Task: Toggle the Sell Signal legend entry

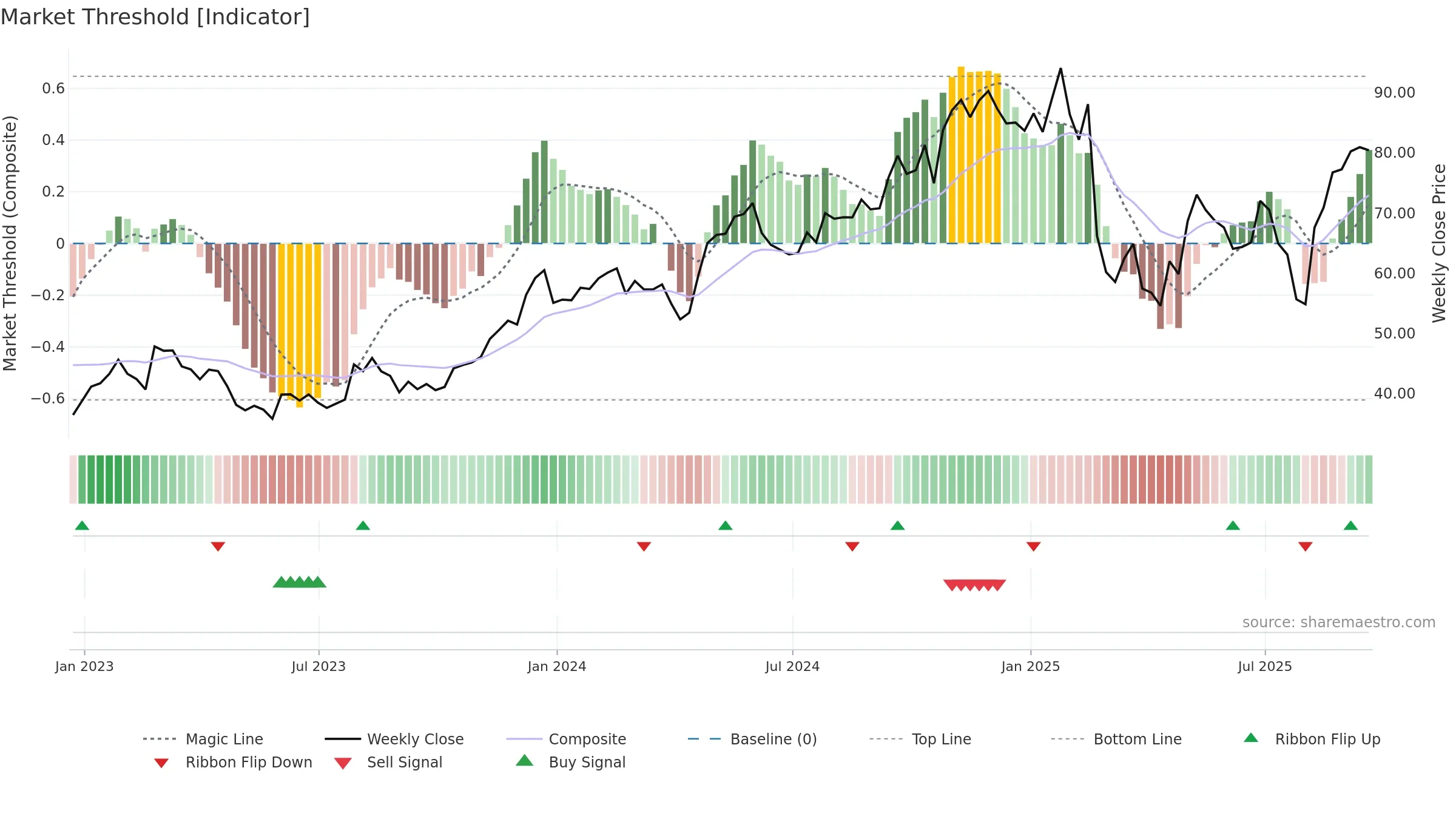Action: (x=388, y=762)
